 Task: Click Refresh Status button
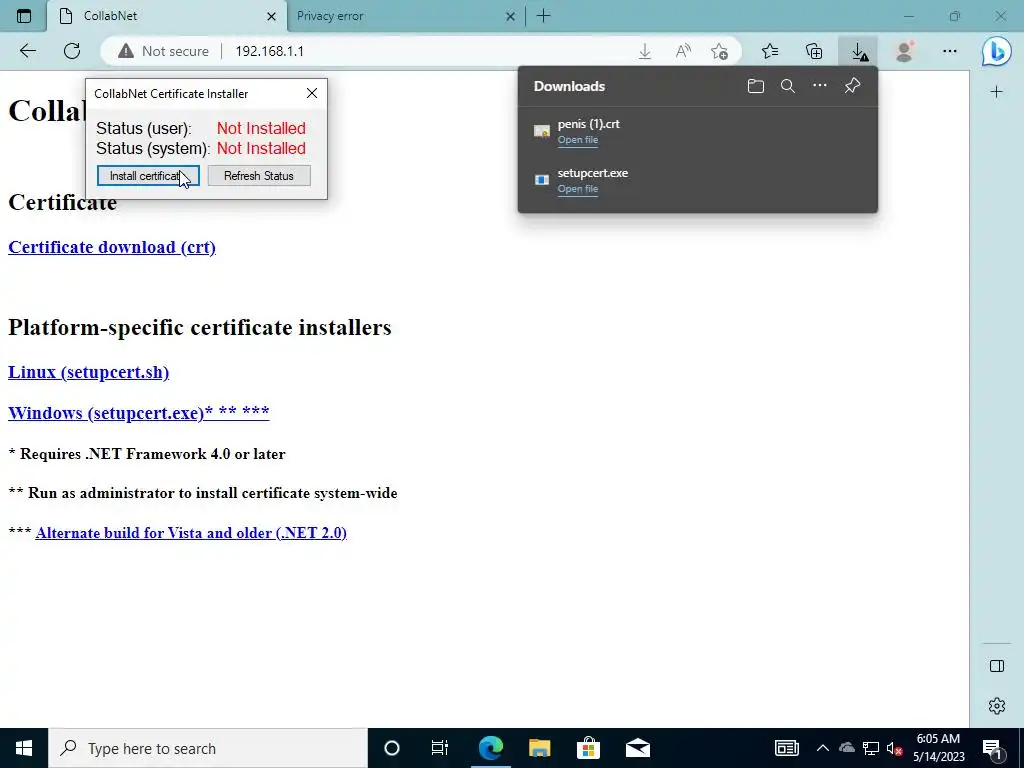click(x=259, y=176)
